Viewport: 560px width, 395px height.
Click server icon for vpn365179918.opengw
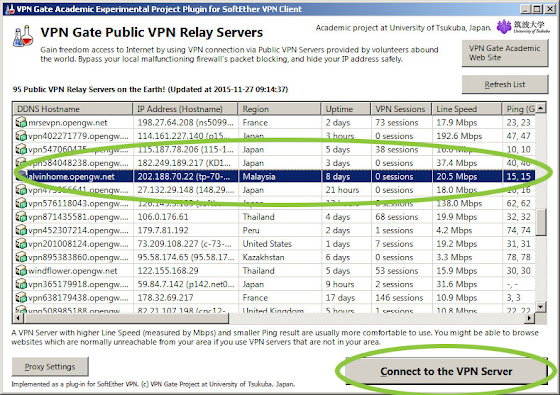point(21,284)
